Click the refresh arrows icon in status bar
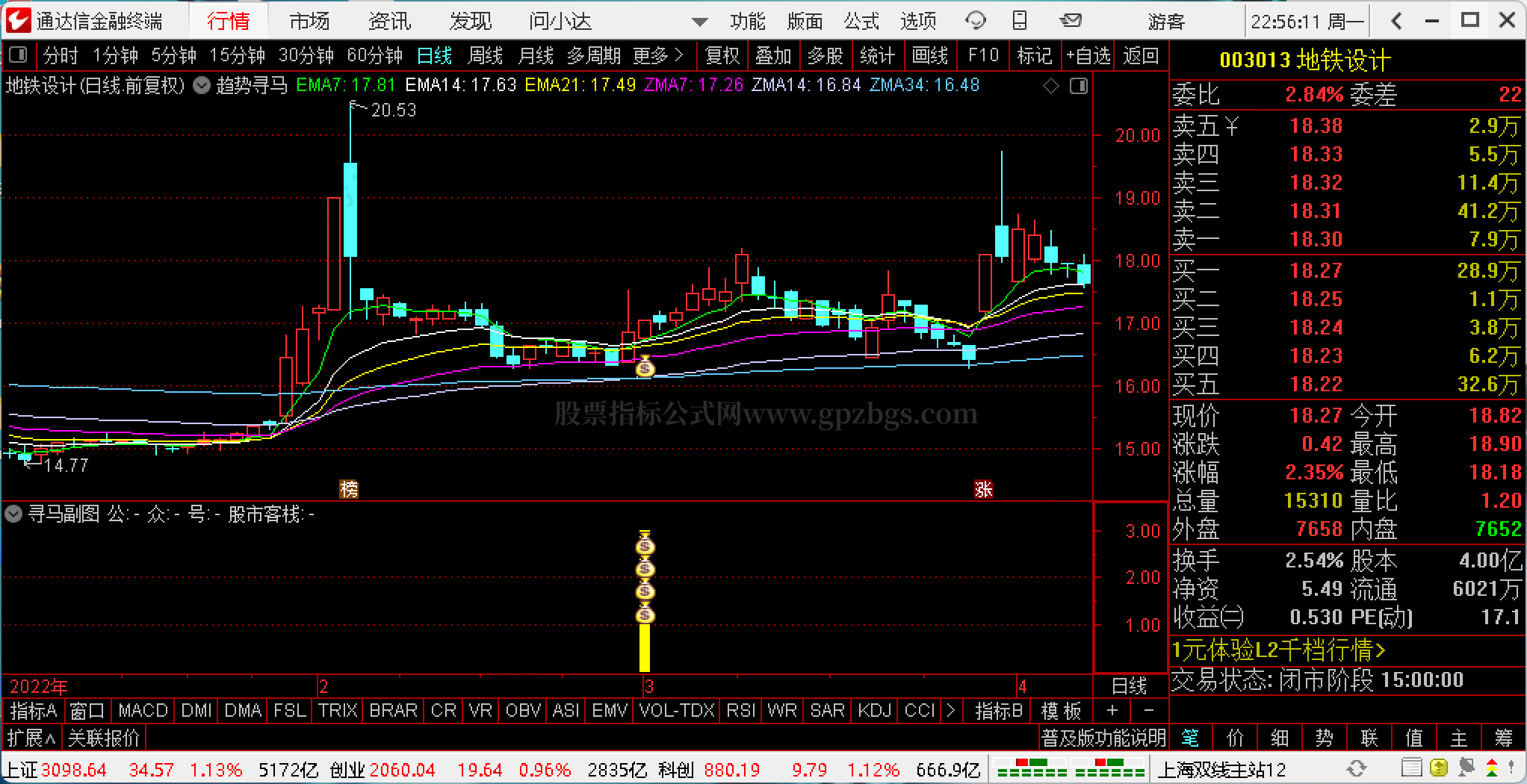The width and height of the screenshot is (1527, 784). click(x=1356, y=768)
